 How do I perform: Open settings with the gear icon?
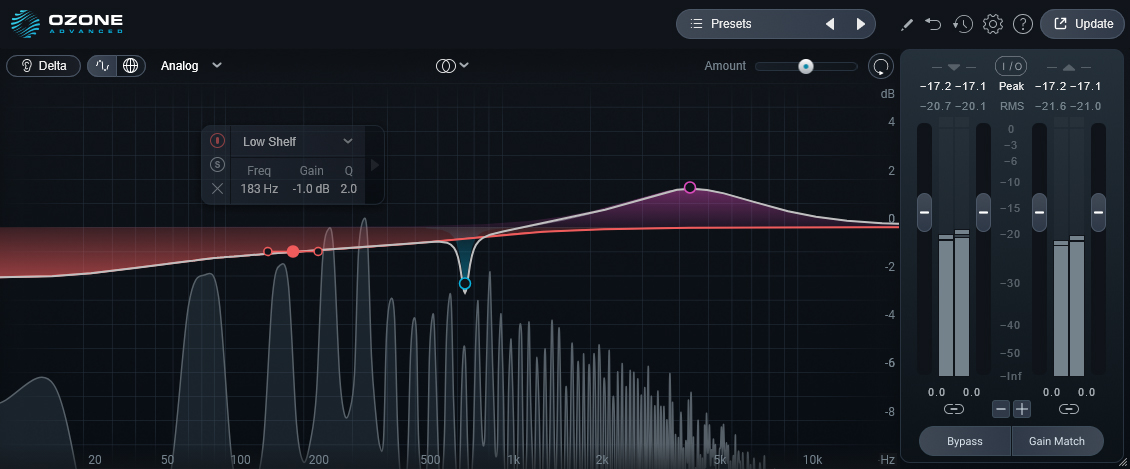pos(993,24)
